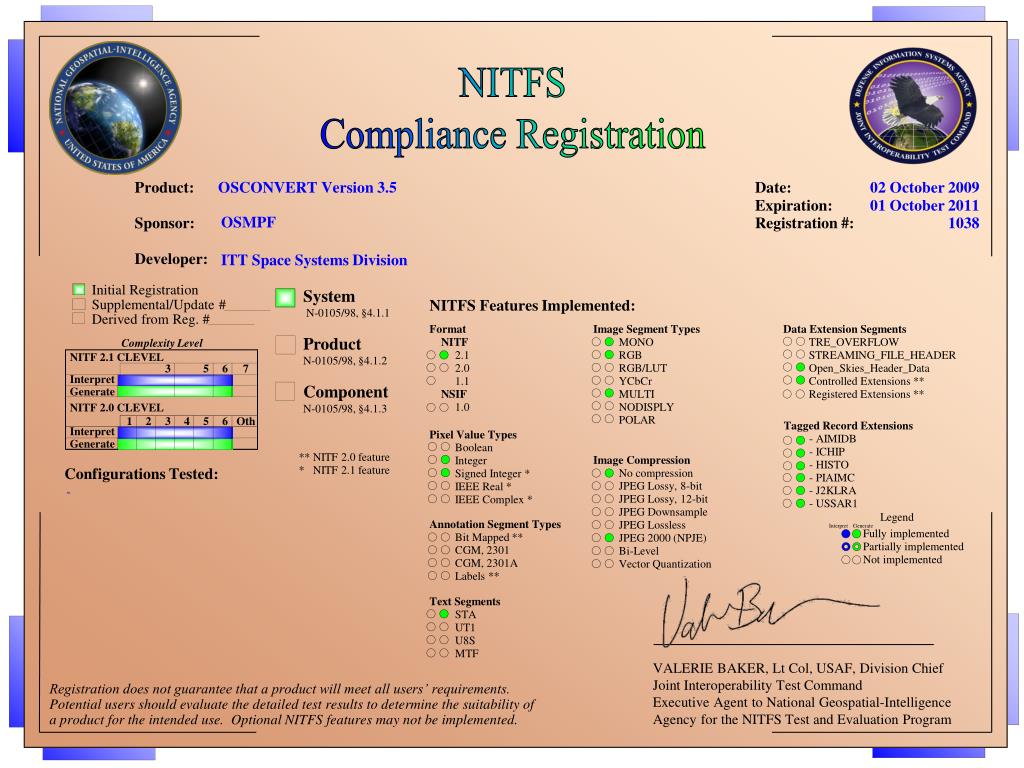
Task: Click the Oth column in NITF 2.0 CLEVEL
Action: [x=246, y=421]
